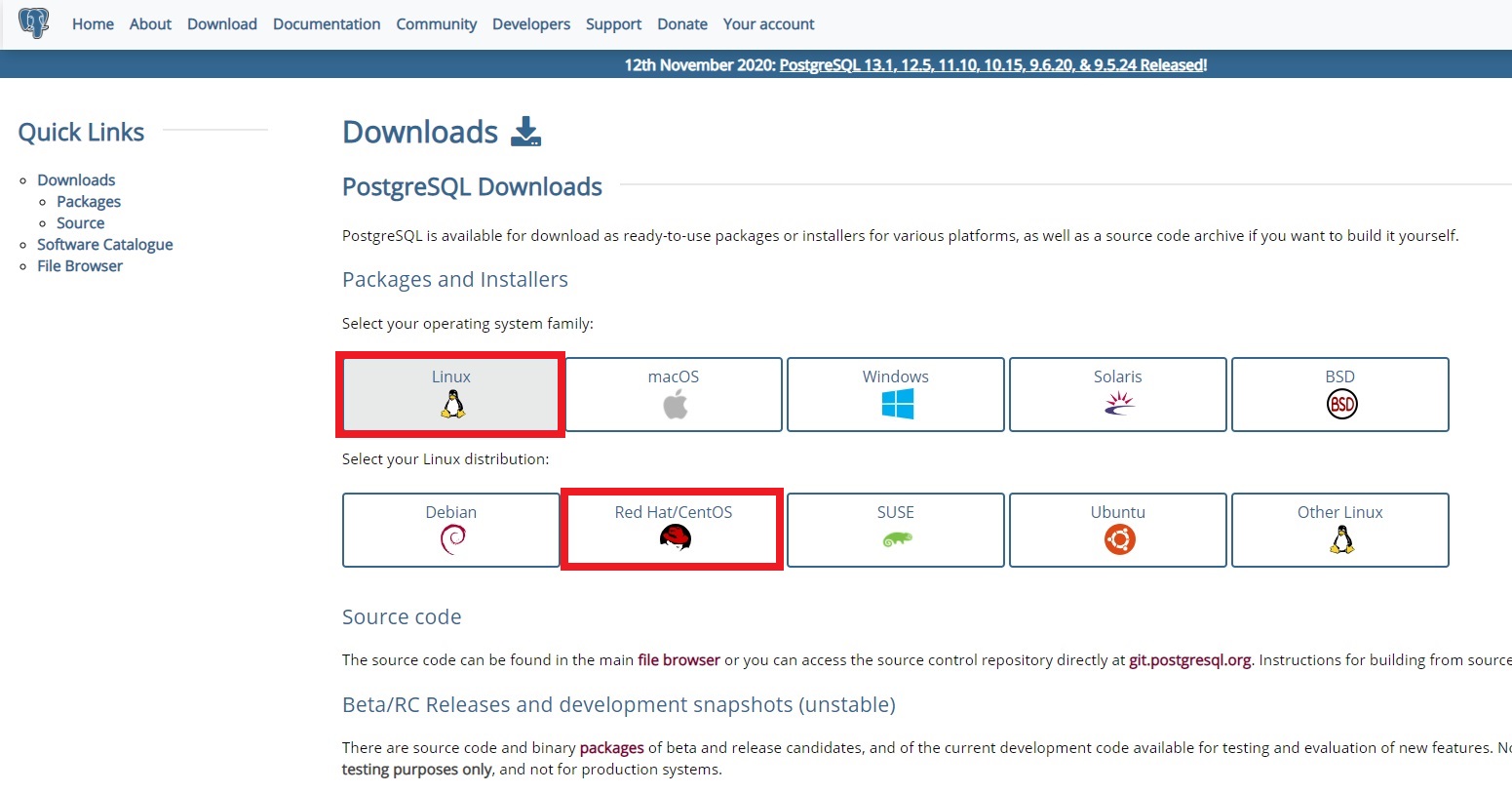Open Source in Quick Links
This screenshot has width=1512, height=793.
[x=80, y=222]
